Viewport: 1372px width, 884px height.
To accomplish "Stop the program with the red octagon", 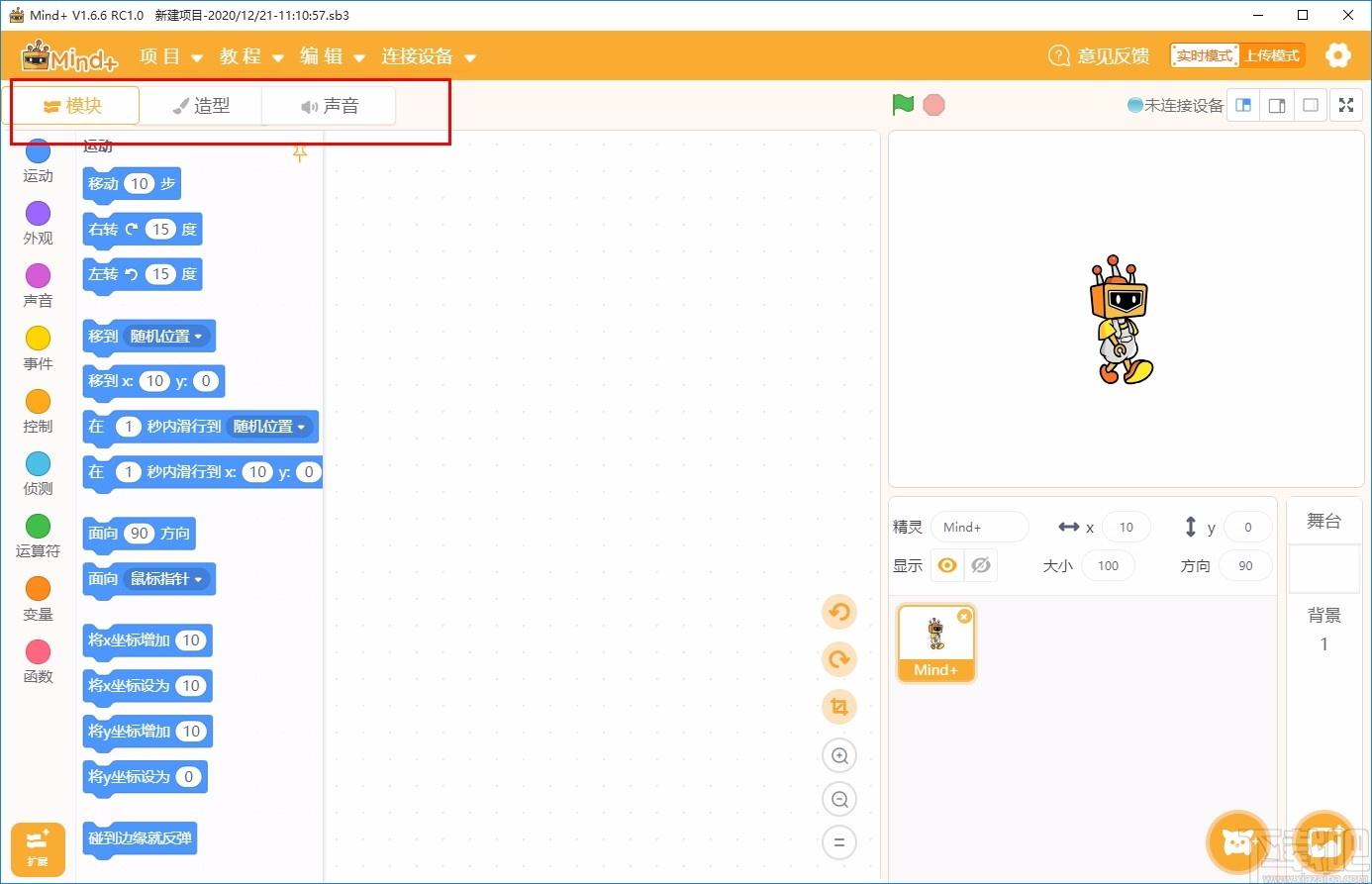I will click(933, 105).
